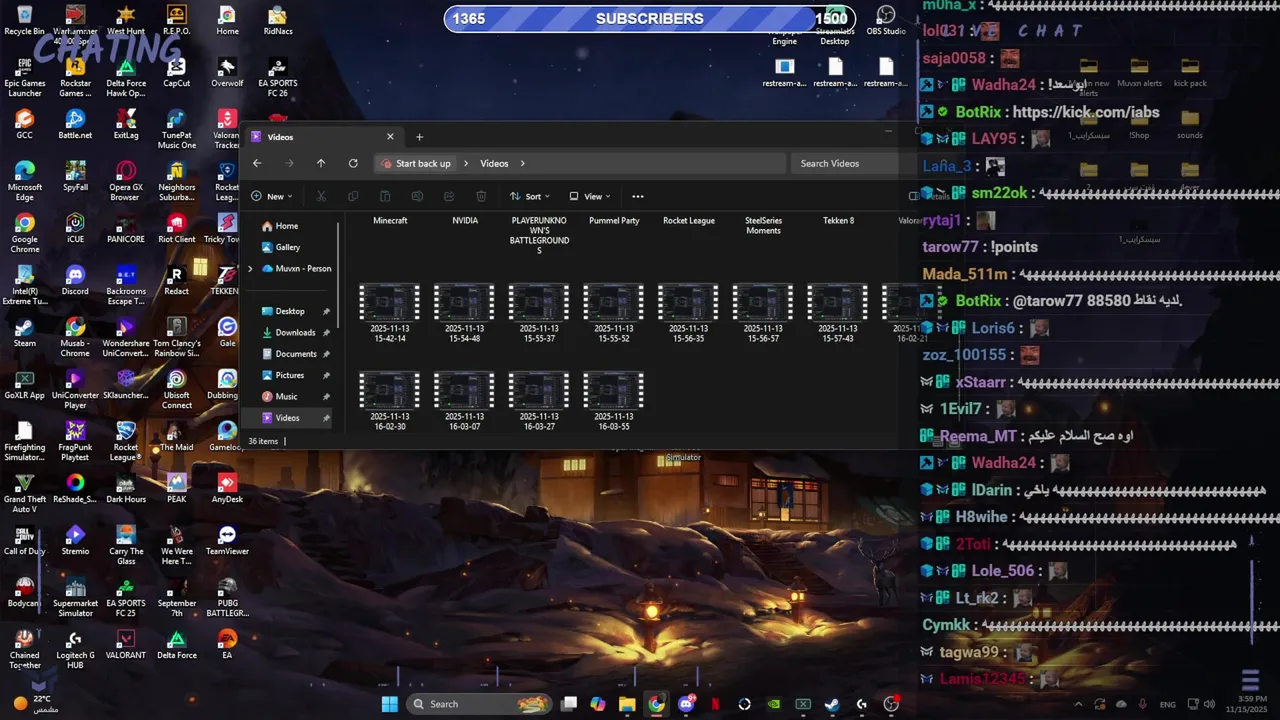Open Discord from the taskbar

pos(686,704)
